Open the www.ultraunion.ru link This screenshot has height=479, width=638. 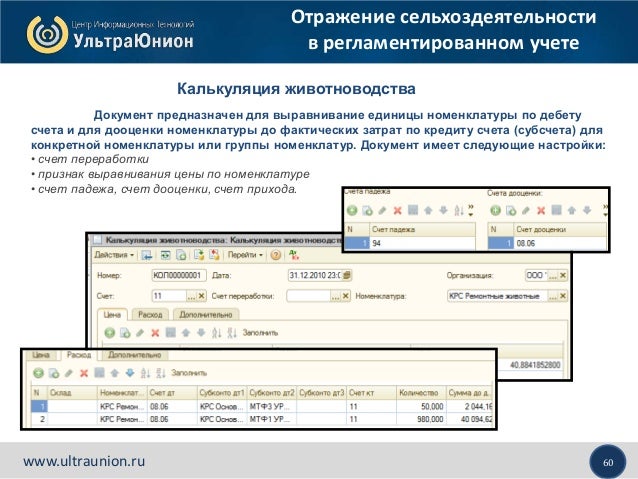coord(84,461)
